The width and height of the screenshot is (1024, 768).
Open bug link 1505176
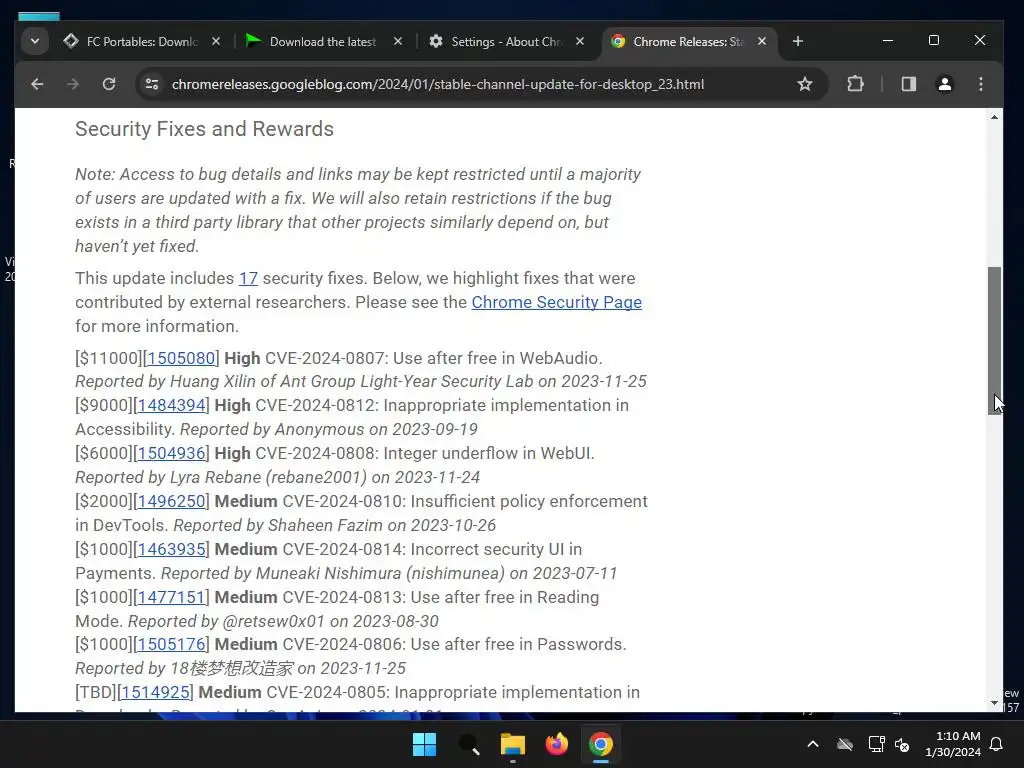click(x=172, y=645)
